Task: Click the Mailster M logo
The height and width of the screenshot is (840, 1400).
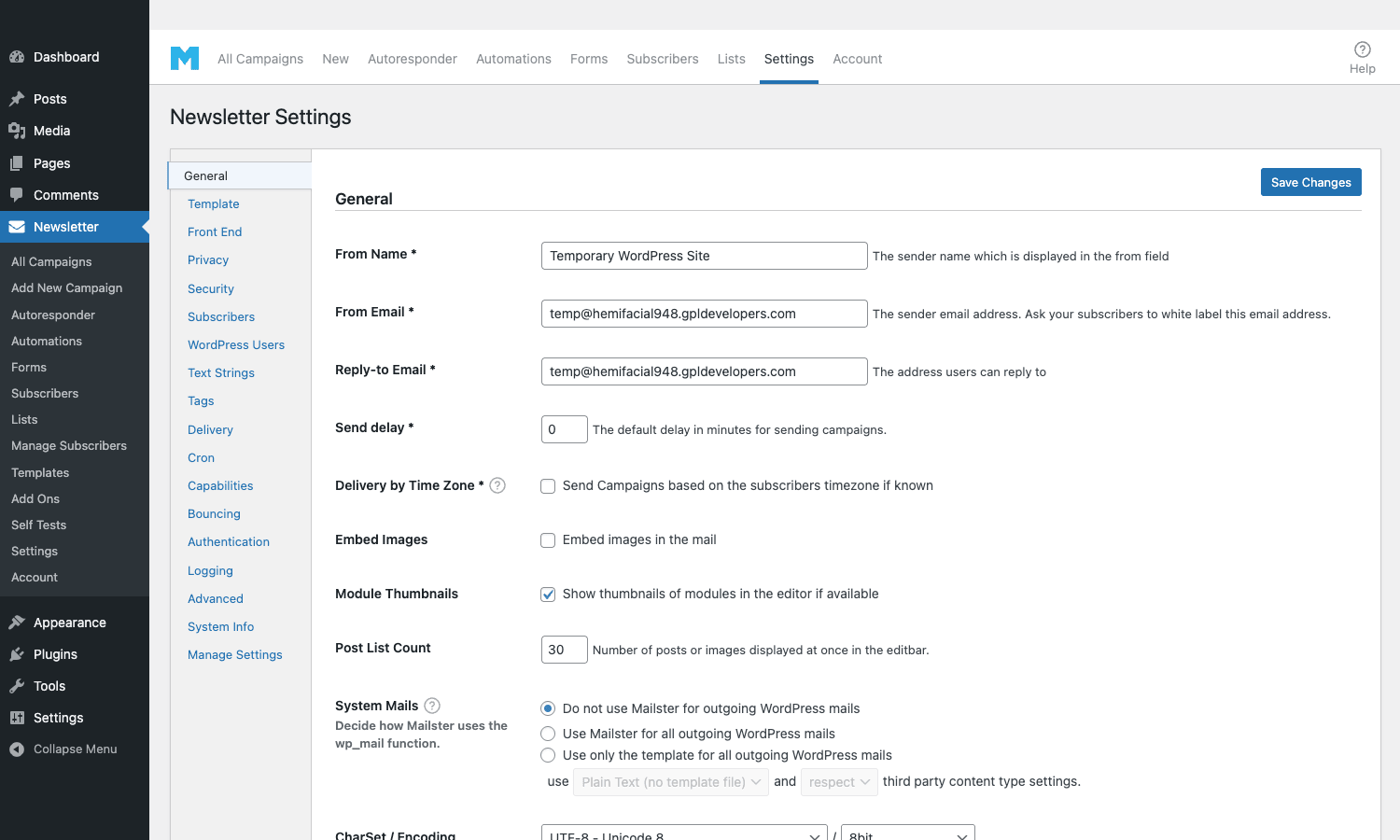Action: point(185,58)
